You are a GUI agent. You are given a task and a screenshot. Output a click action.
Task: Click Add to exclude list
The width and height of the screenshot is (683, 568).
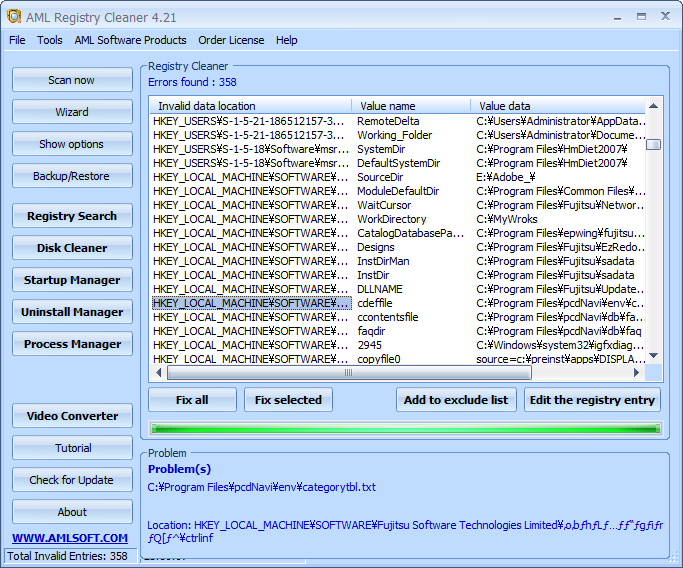click(456, 400)
